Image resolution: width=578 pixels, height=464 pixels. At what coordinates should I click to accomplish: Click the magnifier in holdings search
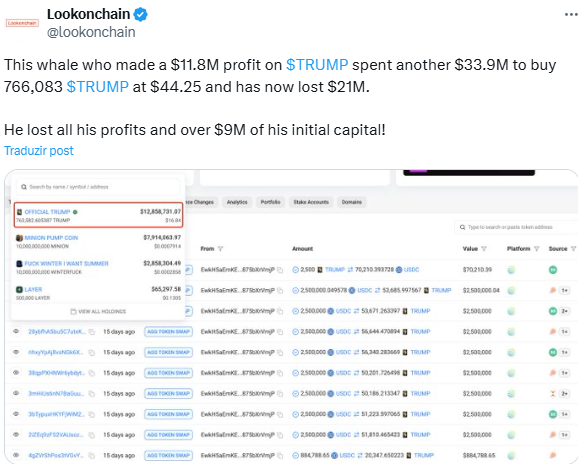pos(24,187)
